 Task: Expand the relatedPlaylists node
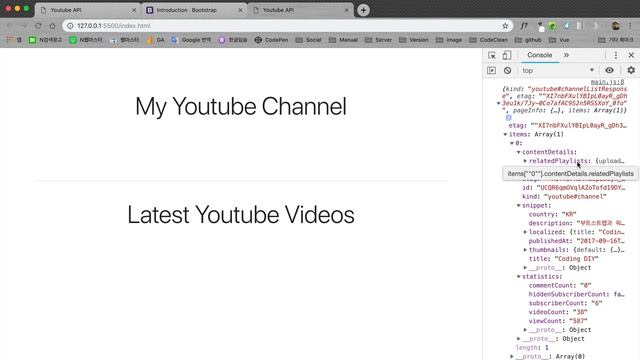click(x=525, y=161)
